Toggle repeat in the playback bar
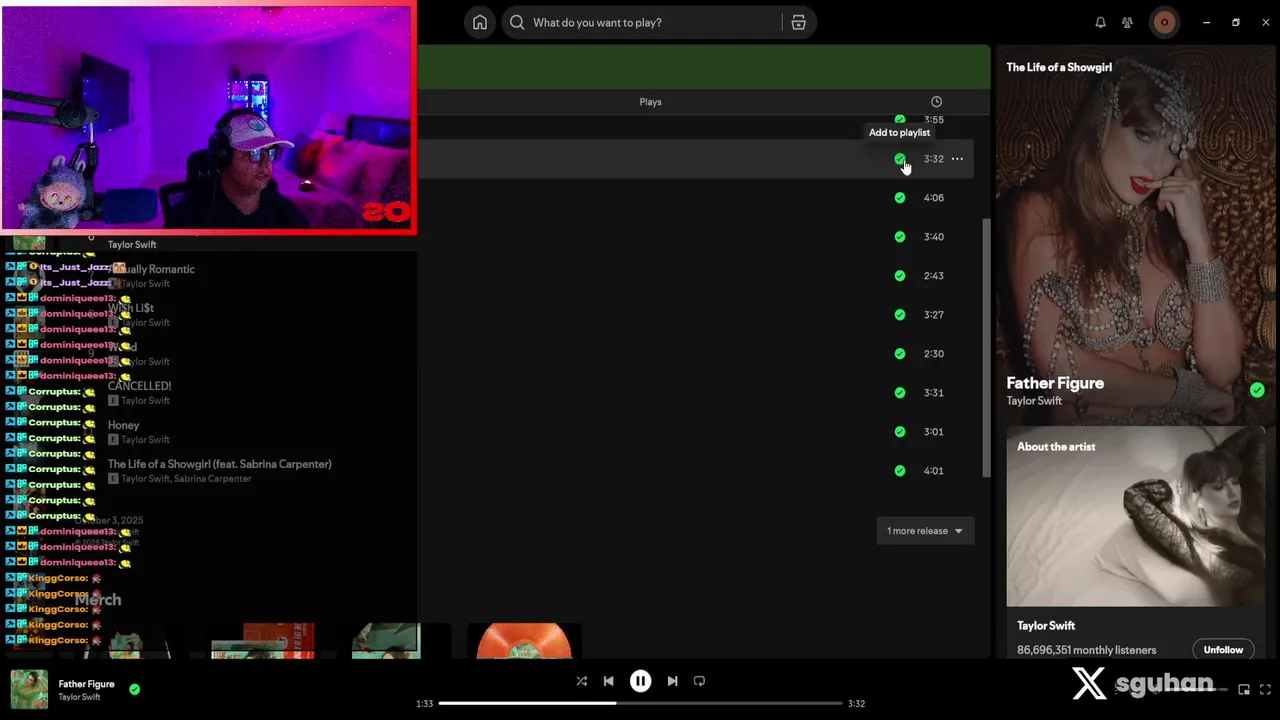1280x720 pixels. point(699,681)
